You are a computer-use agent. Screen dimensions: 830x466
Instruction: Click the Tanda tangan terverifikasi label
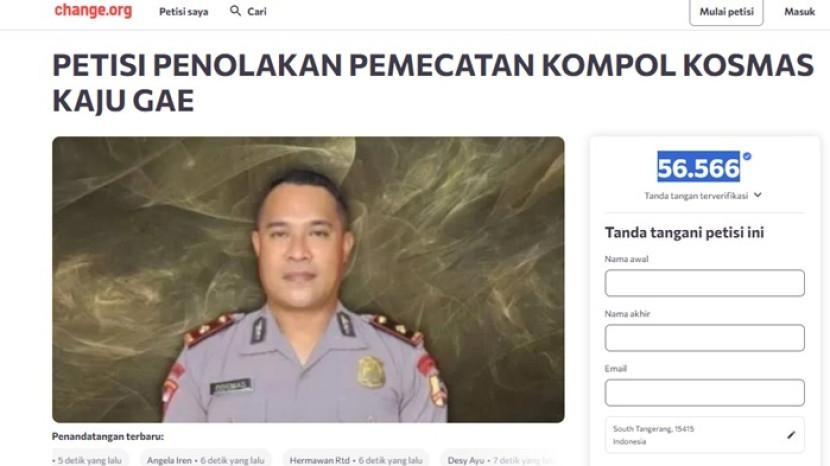click(696, 195)
